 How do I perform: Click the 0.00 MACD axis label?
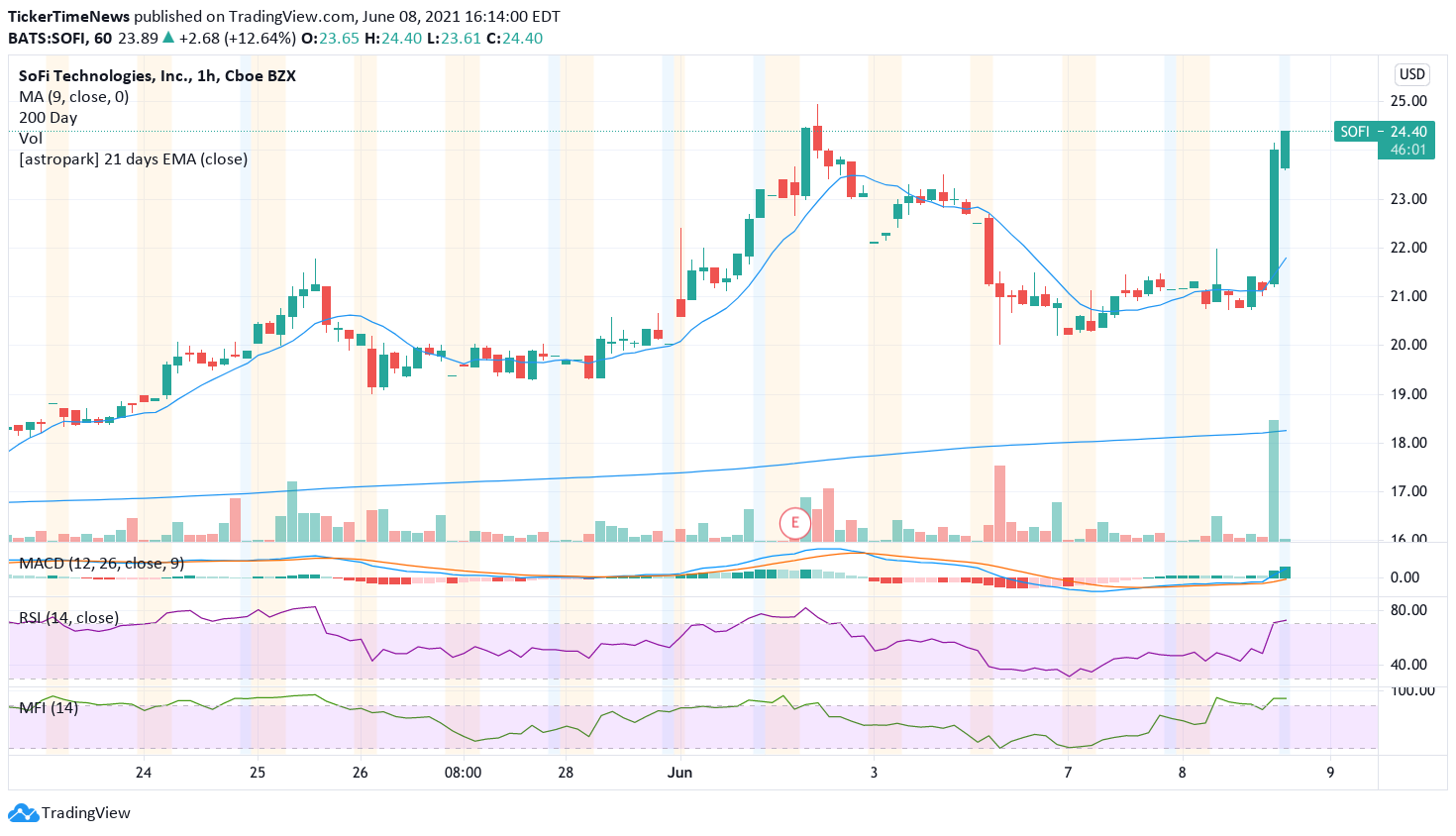coord(1404,577)
